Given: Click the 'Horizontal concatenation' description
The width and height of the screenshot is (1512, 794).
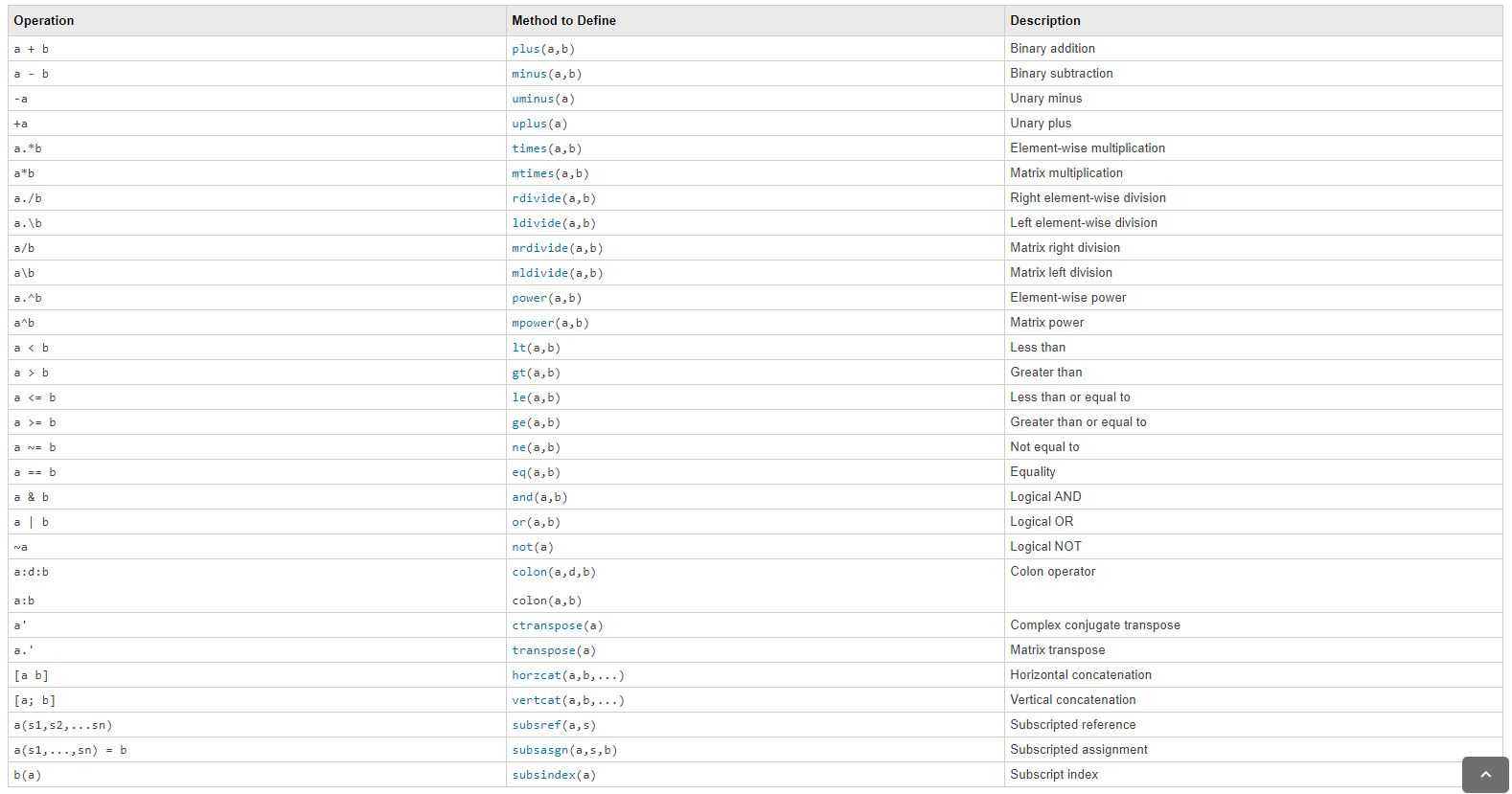Looking at the screenshot, I should pyautogui.click(x=1081, y=674).
